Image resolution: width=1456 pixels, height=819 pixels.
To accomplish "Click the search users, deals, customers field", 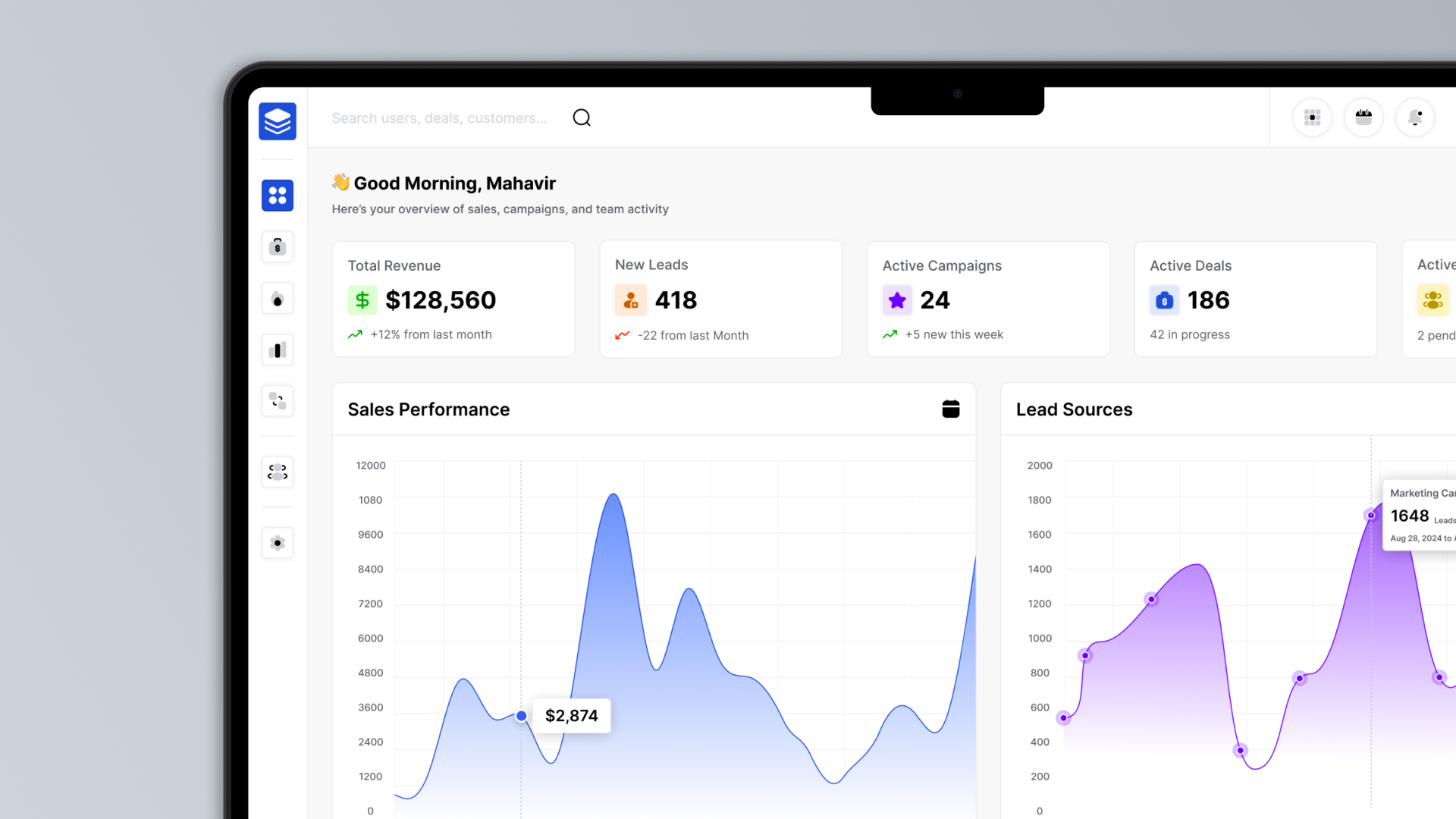I will pos(440,118).
